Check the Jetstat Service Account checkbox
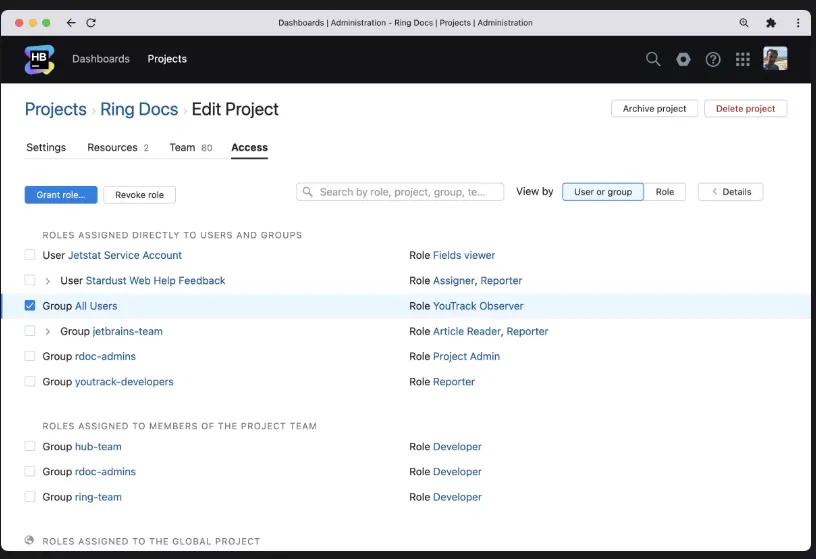This screenshot has height=559, width=816. coord(30,255)
